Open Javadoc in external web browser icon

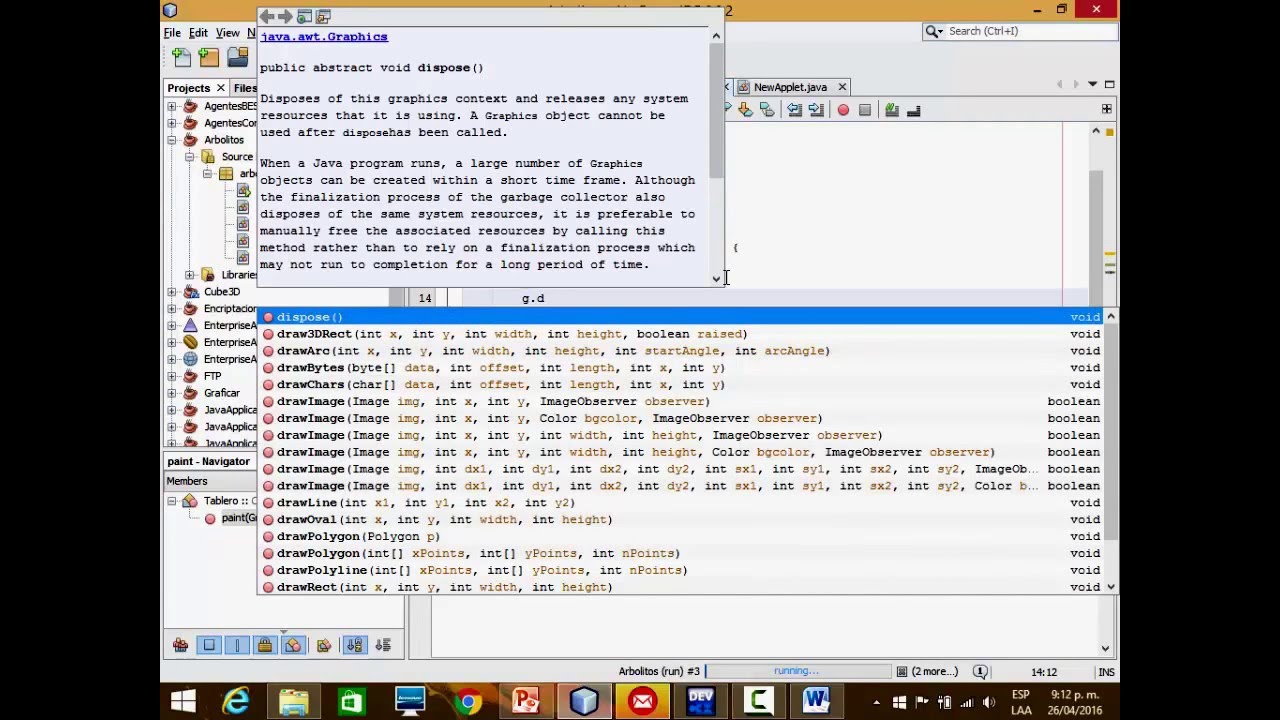click(x=304, y=16)
